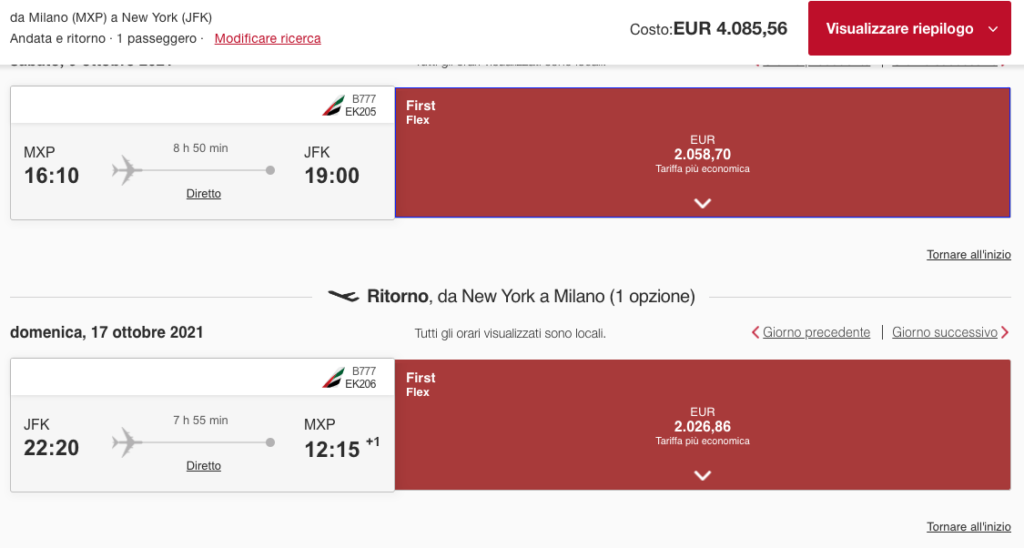Select the First Flex label on outbound fare
The width and height of the screenshot is (1024, 548).
click(421, 112)
